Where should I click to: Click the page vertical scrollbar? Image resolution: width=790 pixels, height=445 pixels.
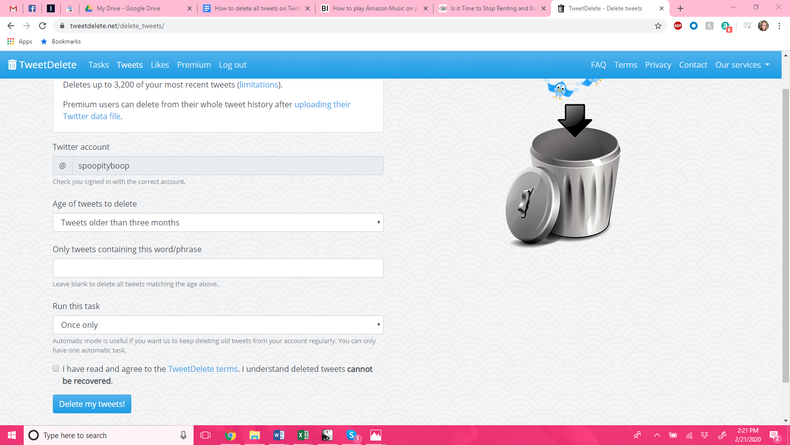(x=785, y=235)
